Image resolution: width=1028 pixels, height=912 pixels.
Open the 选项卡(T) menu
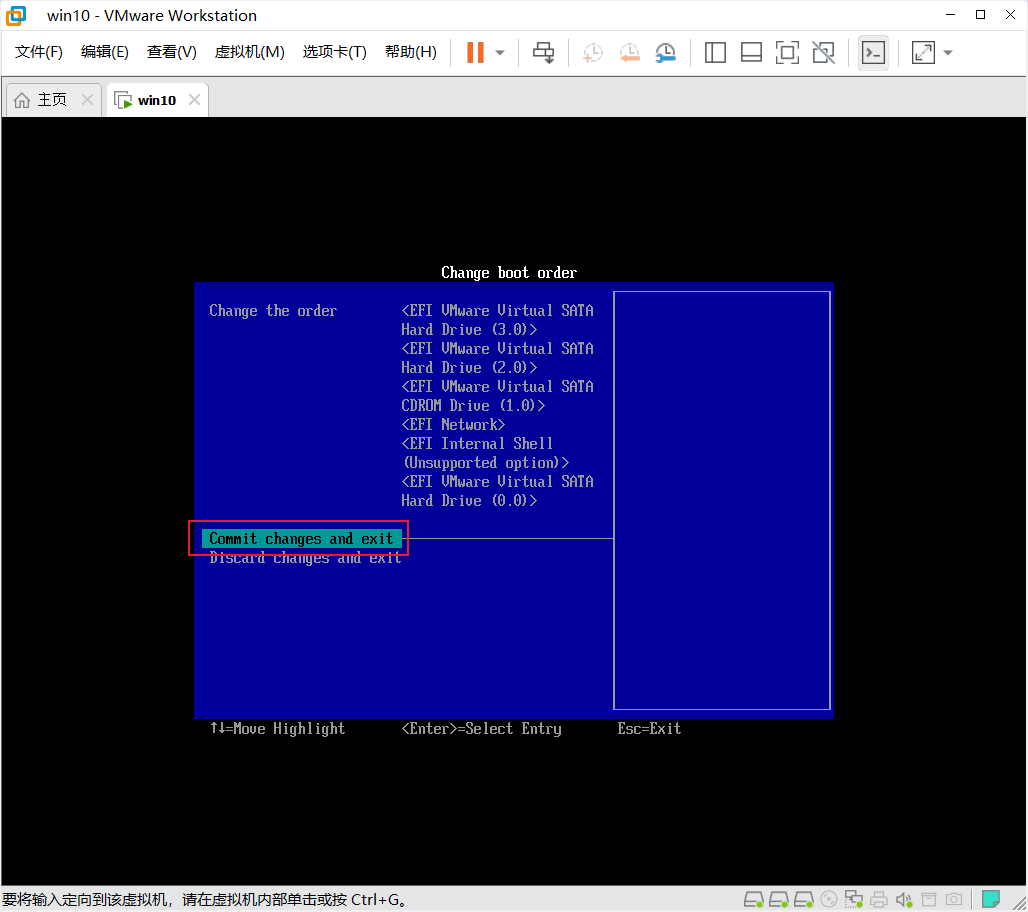334,52
